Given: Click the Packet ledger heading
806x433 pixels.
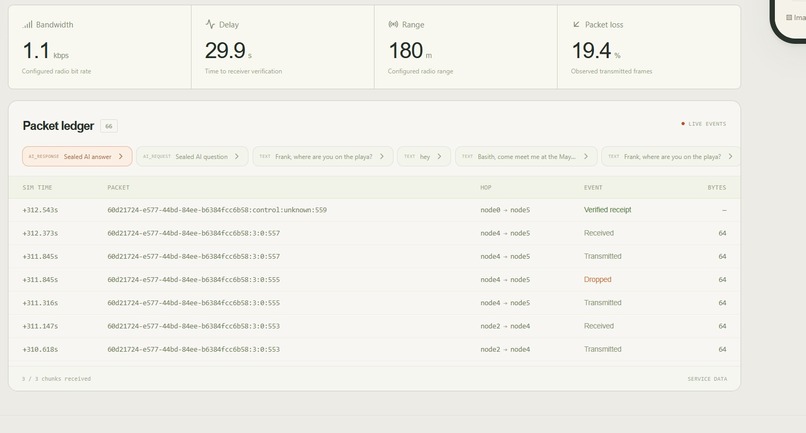Looking at the screenshot, I should coord(58,126).
